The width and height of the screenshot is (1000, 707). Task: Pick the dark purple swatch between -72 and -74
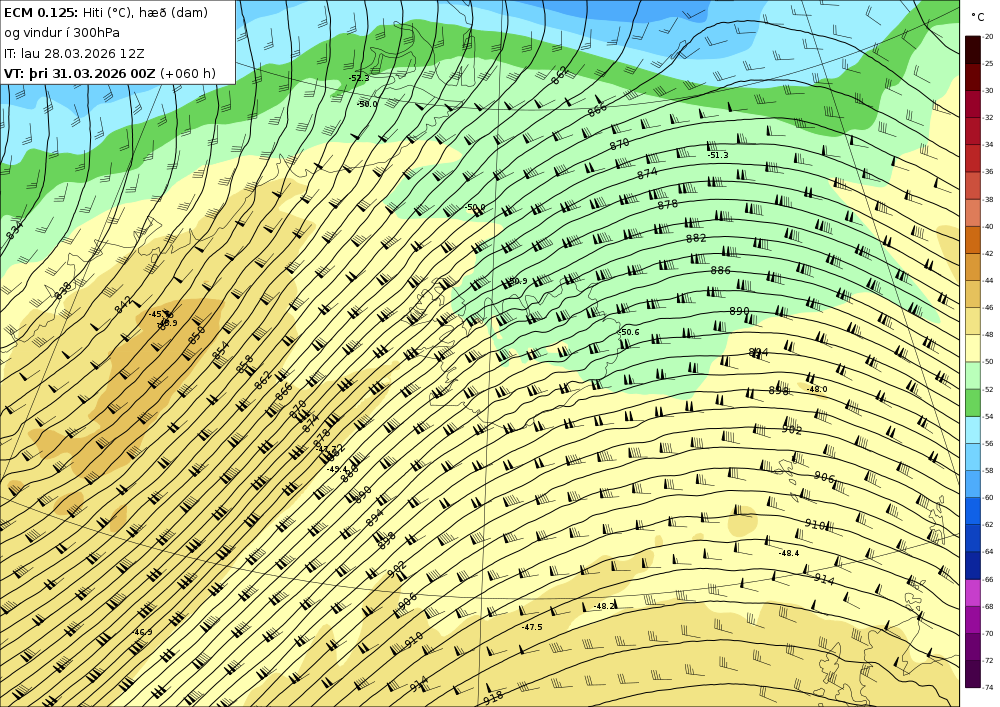[x=973, y=674]
